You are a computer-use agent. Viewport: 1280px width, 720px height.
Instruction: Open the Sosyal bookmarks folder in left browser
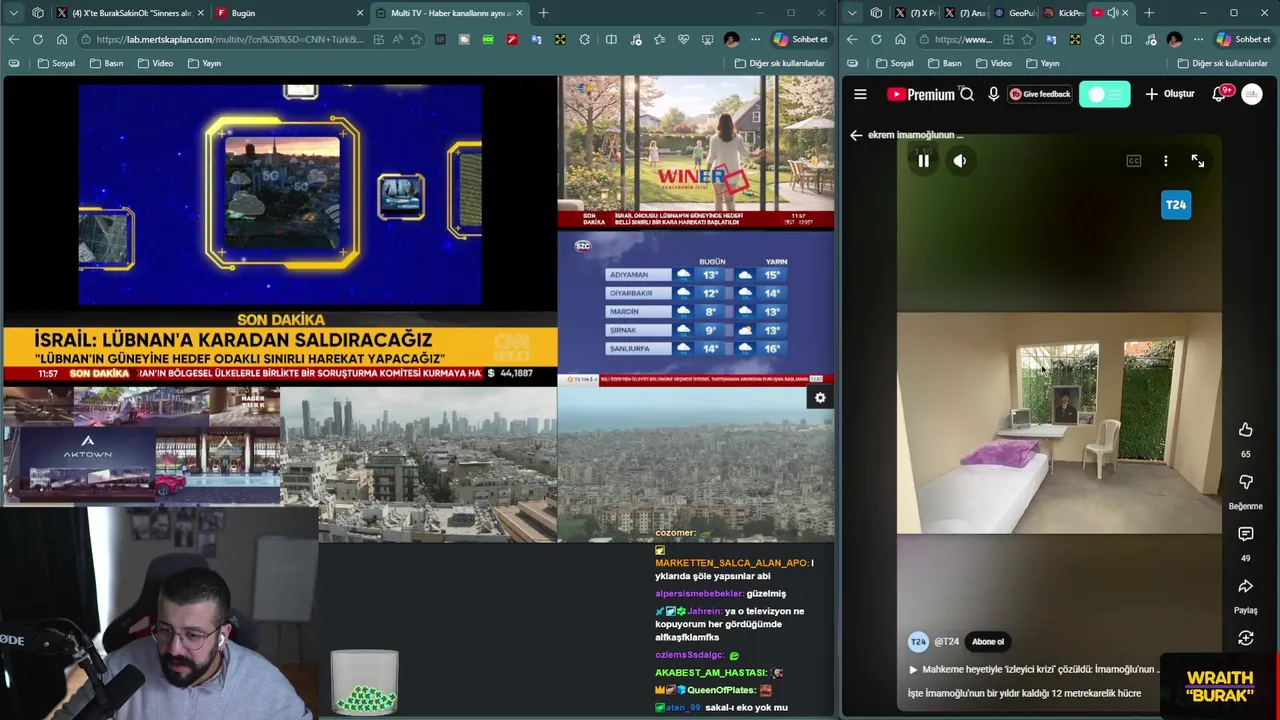pos(56,63)
